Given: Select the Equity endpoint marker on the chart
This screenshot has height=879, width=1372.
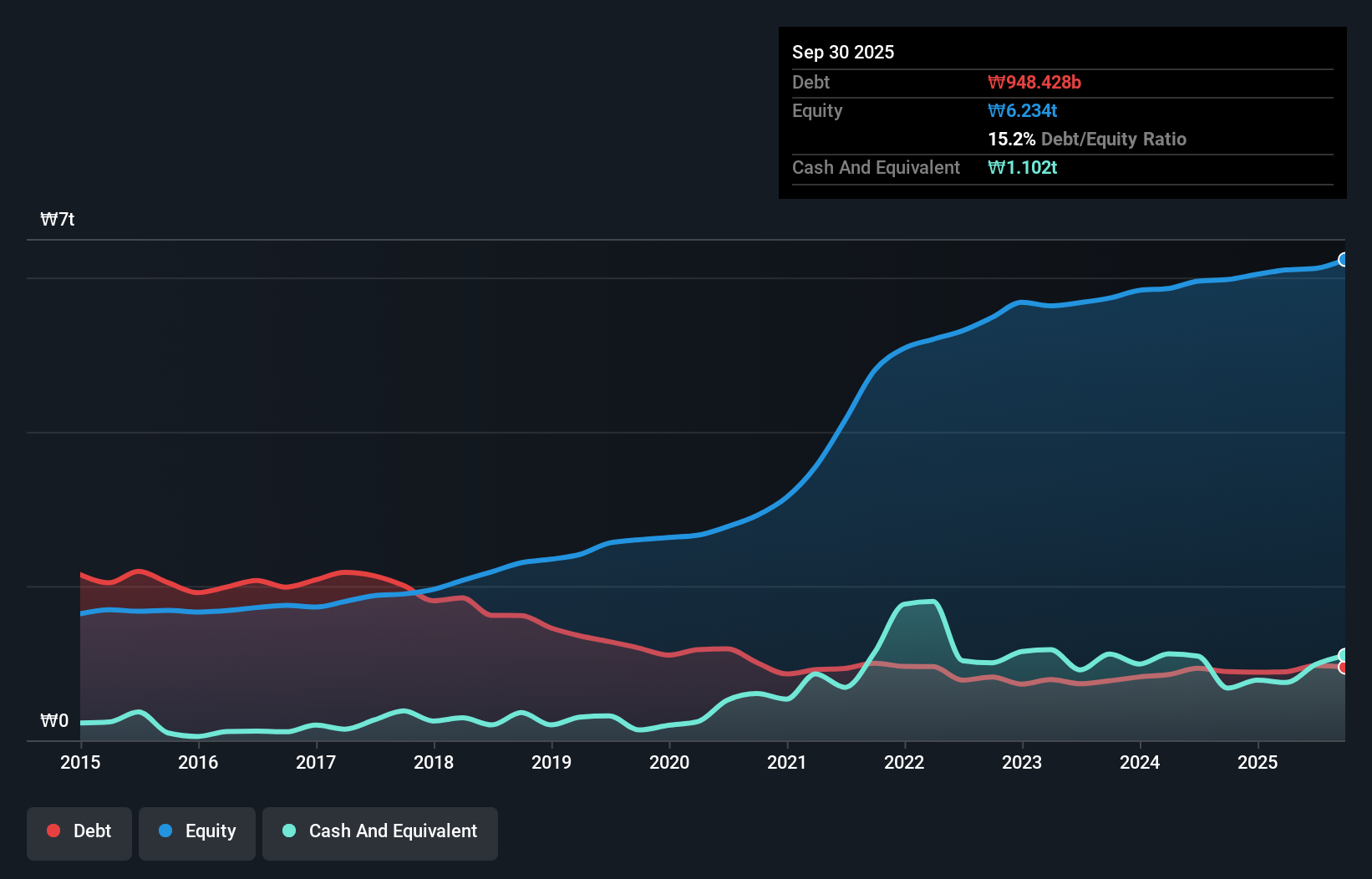Looking at the screenshot, I should pyautogui.click(x=1342, y=259).
